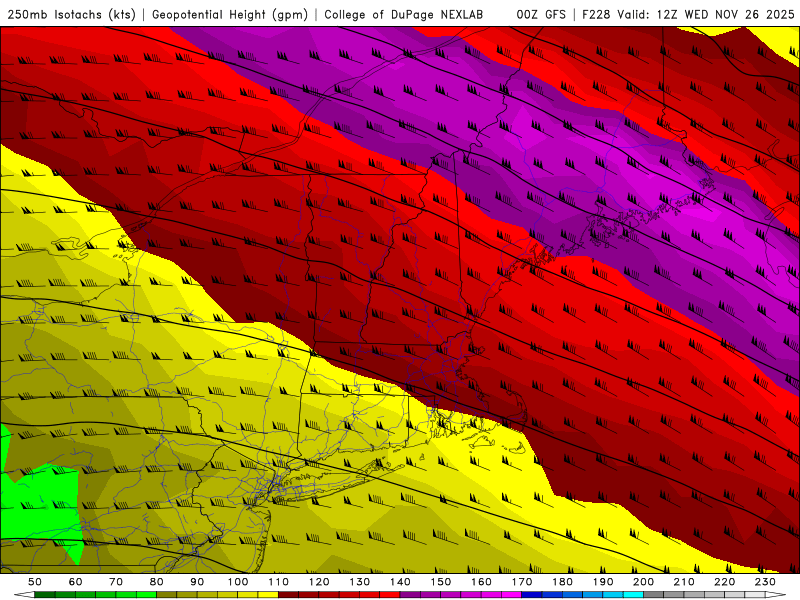Click the '150' label on color scale
Viewport: 800px width, 600px height.
tap(441, 582)
